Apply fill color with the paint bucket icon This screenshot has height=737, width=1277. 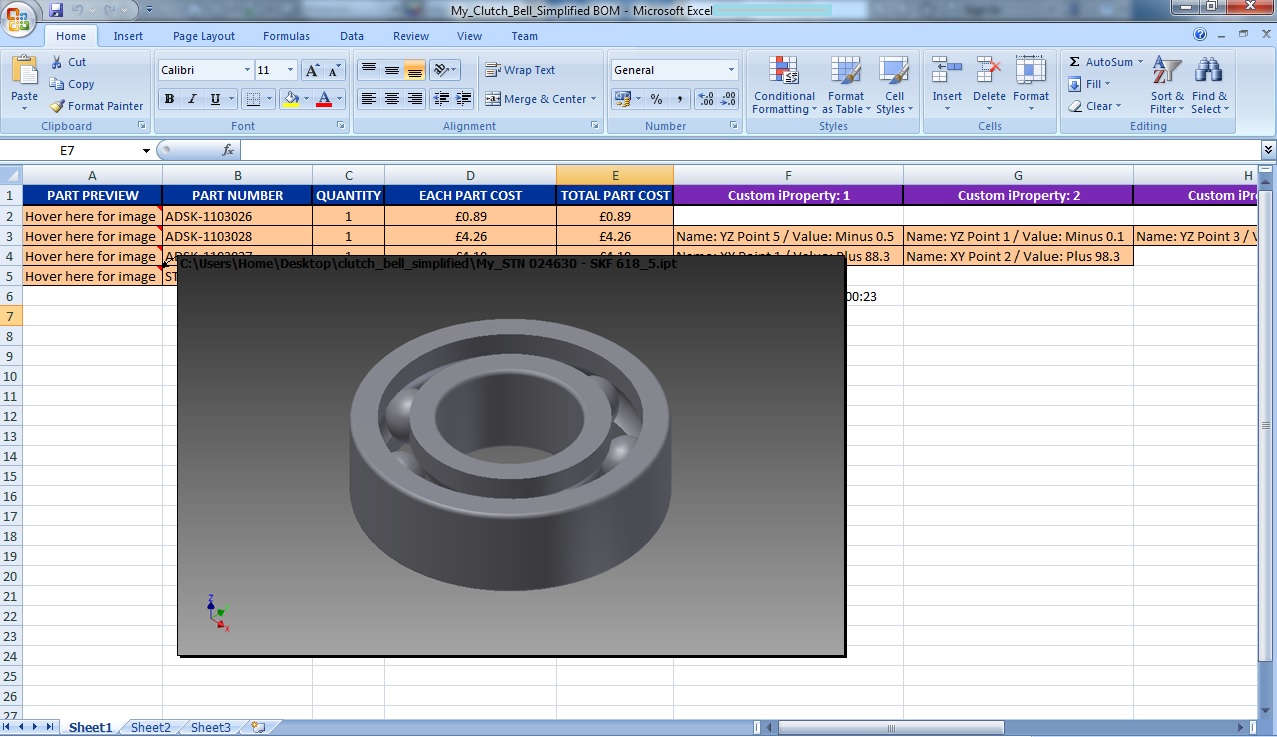coord(291,99)
